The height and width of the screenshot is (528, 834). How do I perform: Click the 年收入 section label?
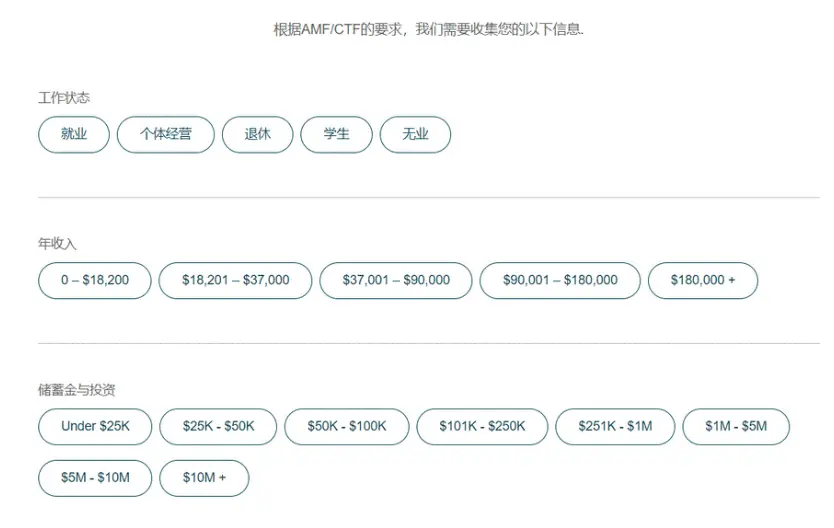[x=57, y=243]
